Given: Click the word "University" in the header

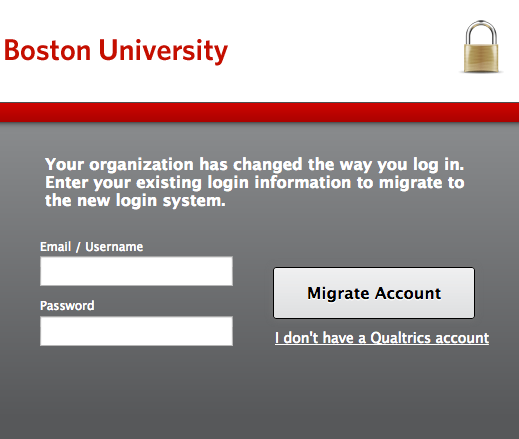Looking at the screenshot, I should (x=163, y=50).
